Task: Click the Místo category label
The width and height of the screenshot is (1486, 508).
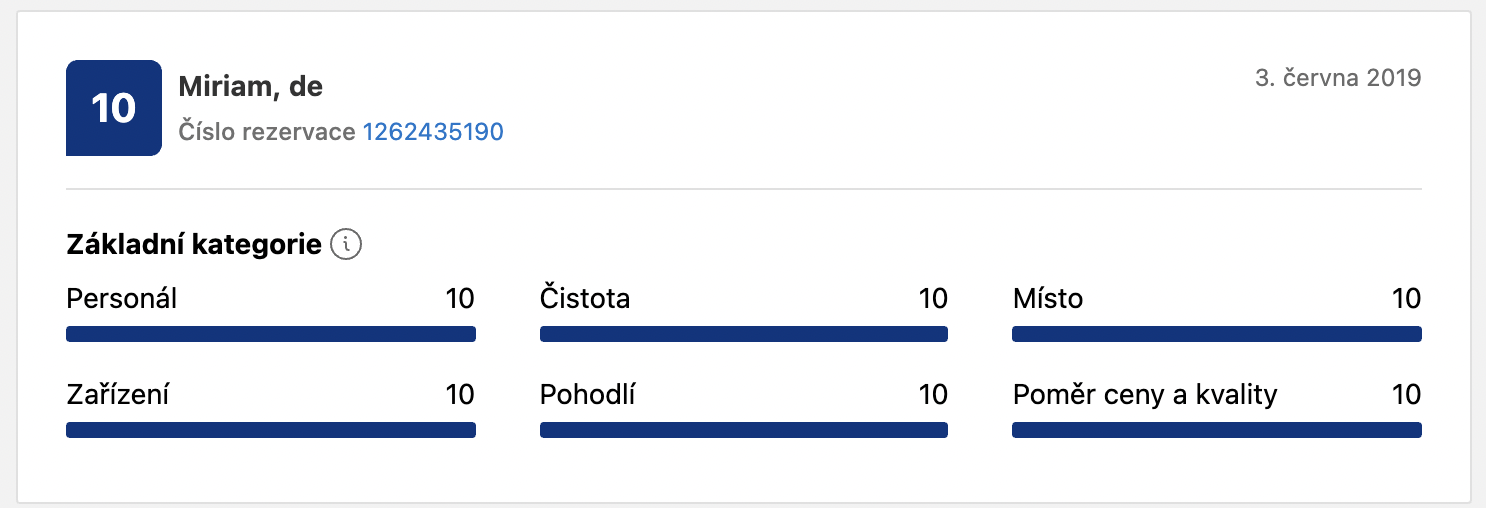Action: (1048, 298)
